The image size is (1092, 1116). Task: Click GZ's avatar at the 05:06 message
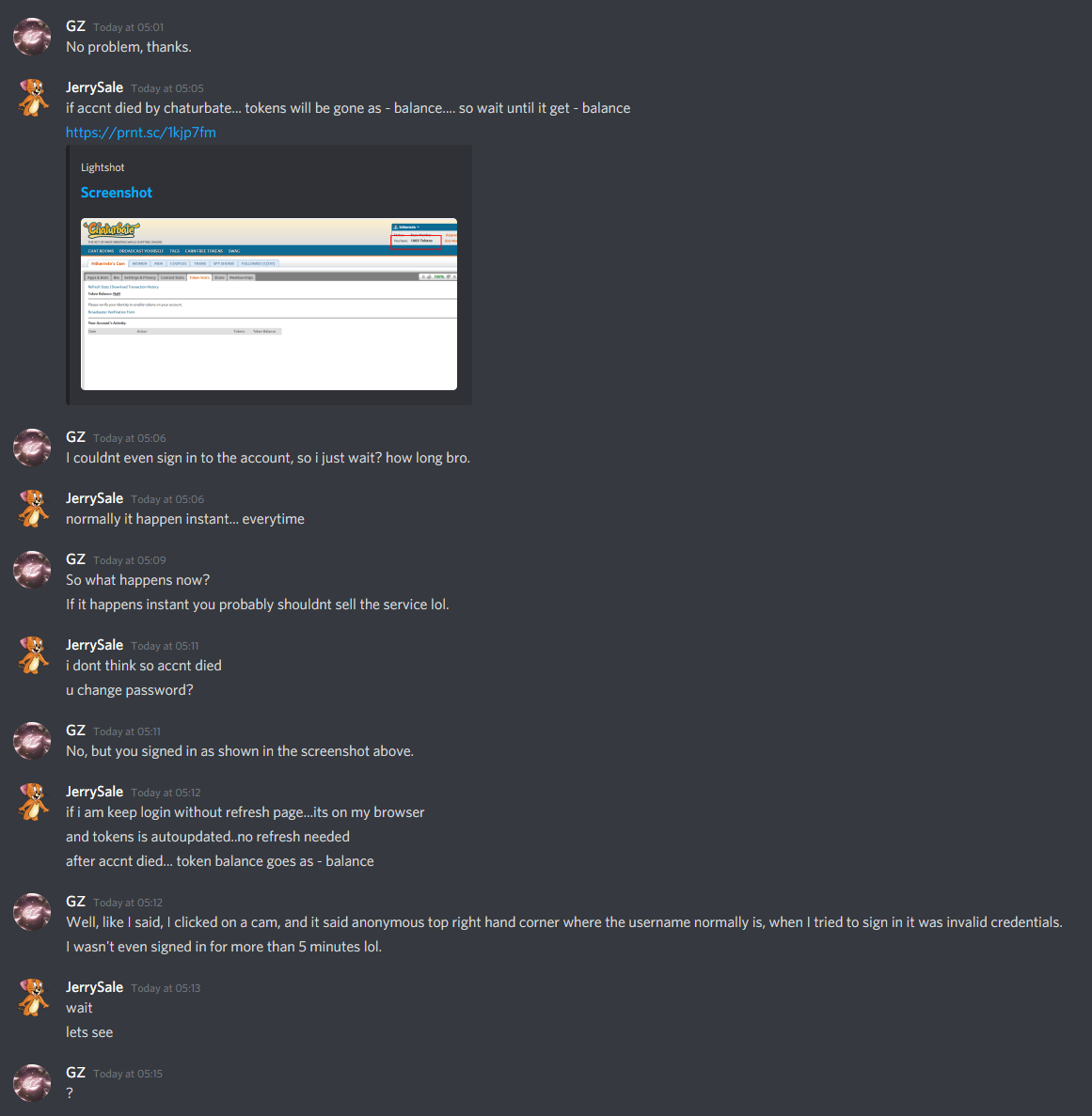pos(32,448)
